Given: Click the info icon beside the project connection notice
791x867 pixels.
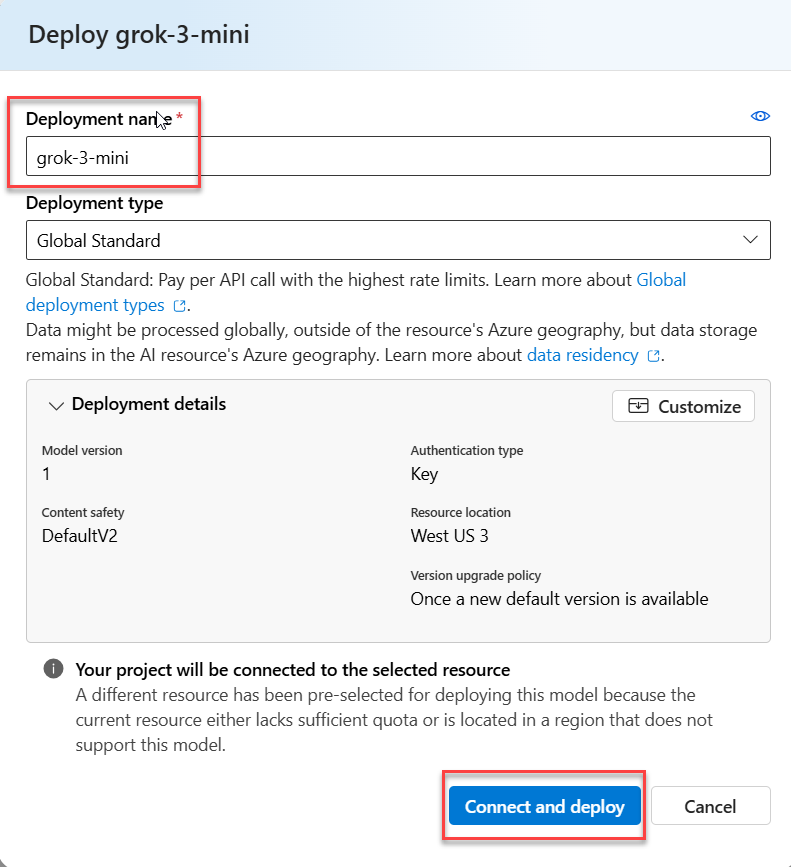Looking at the screenshot, I should (53, 670).
